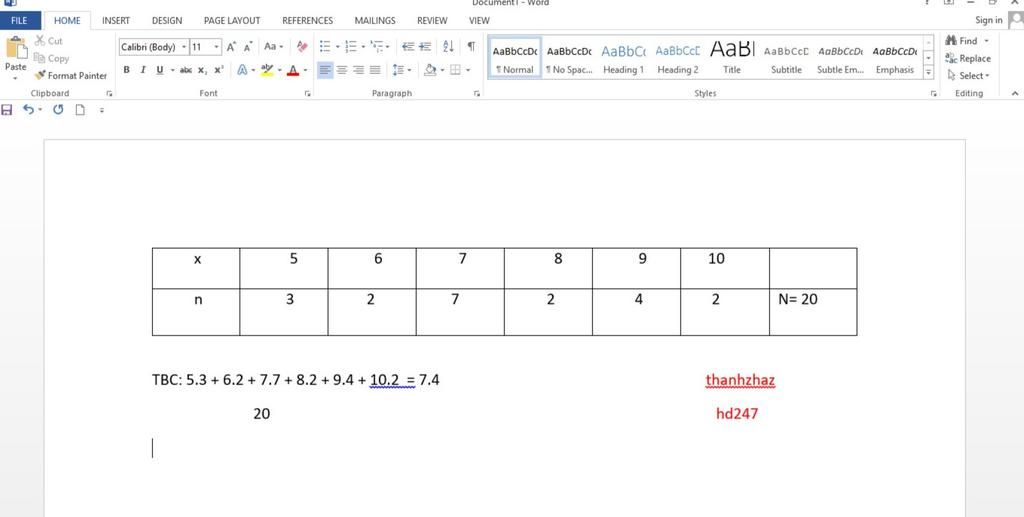Redo the last action

click(x=58, y=110)
